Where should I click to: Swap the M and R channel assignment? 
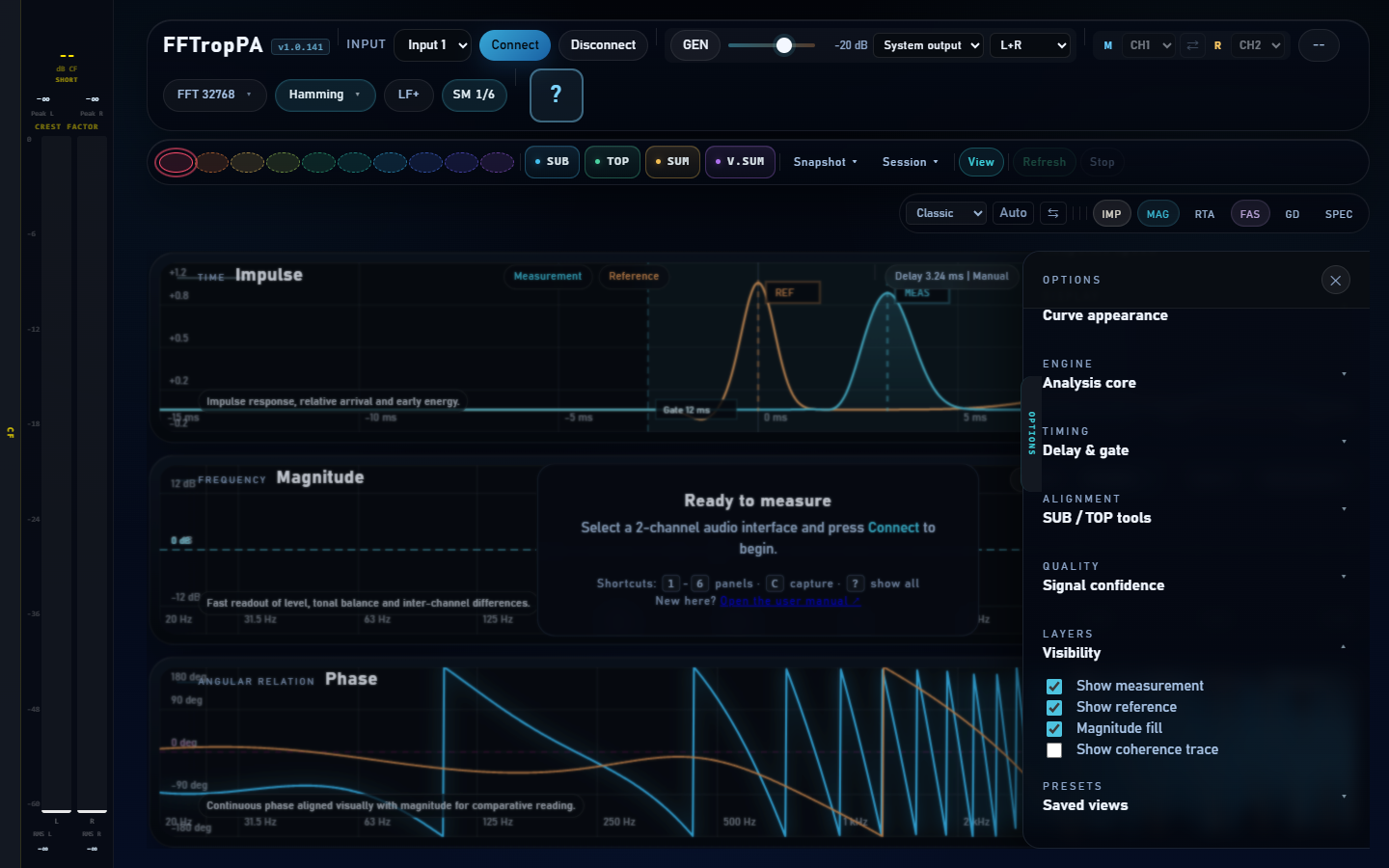[1193, 45]
